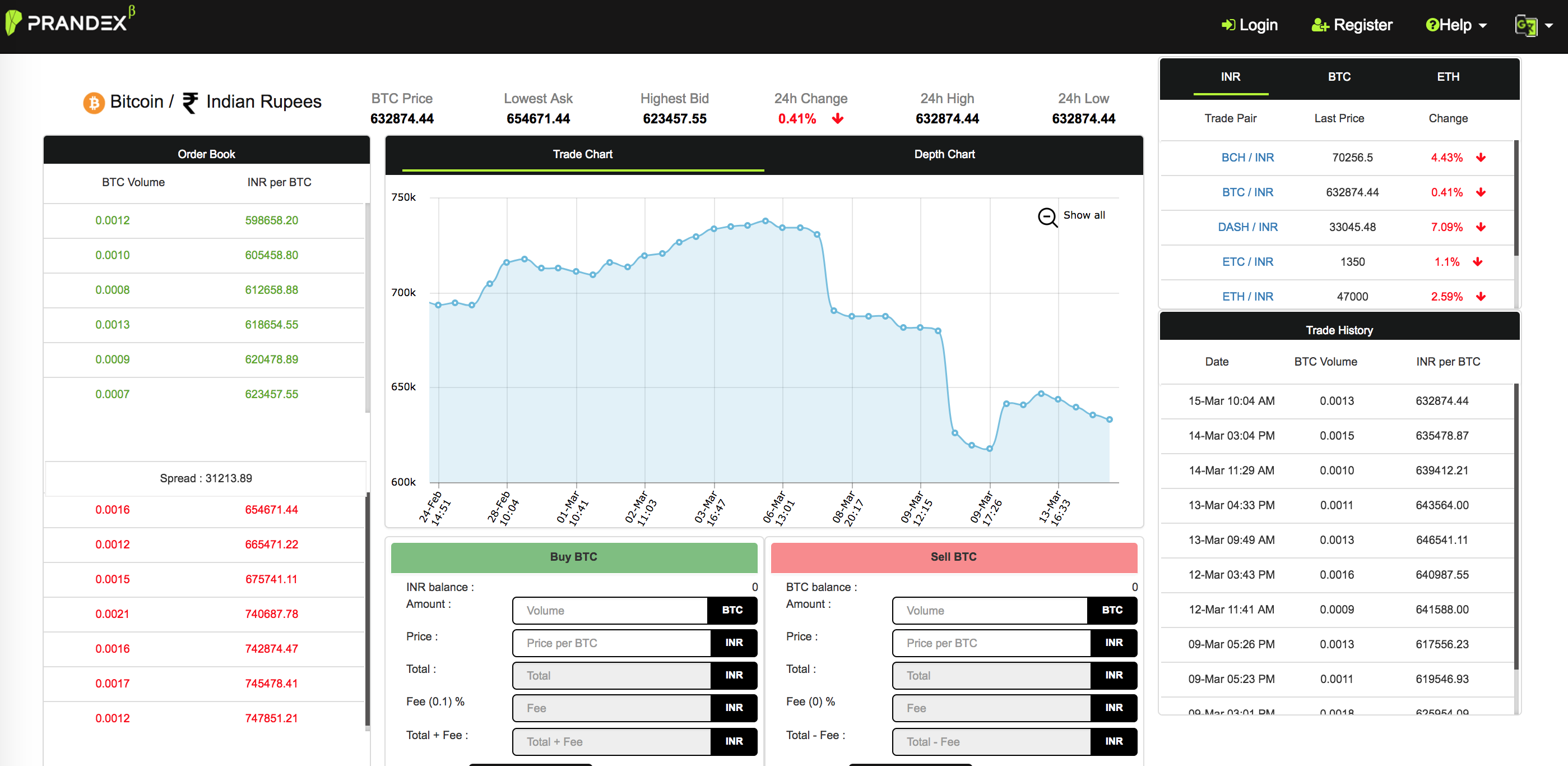Open the language selector dropdown caret

click(1548, 26)
